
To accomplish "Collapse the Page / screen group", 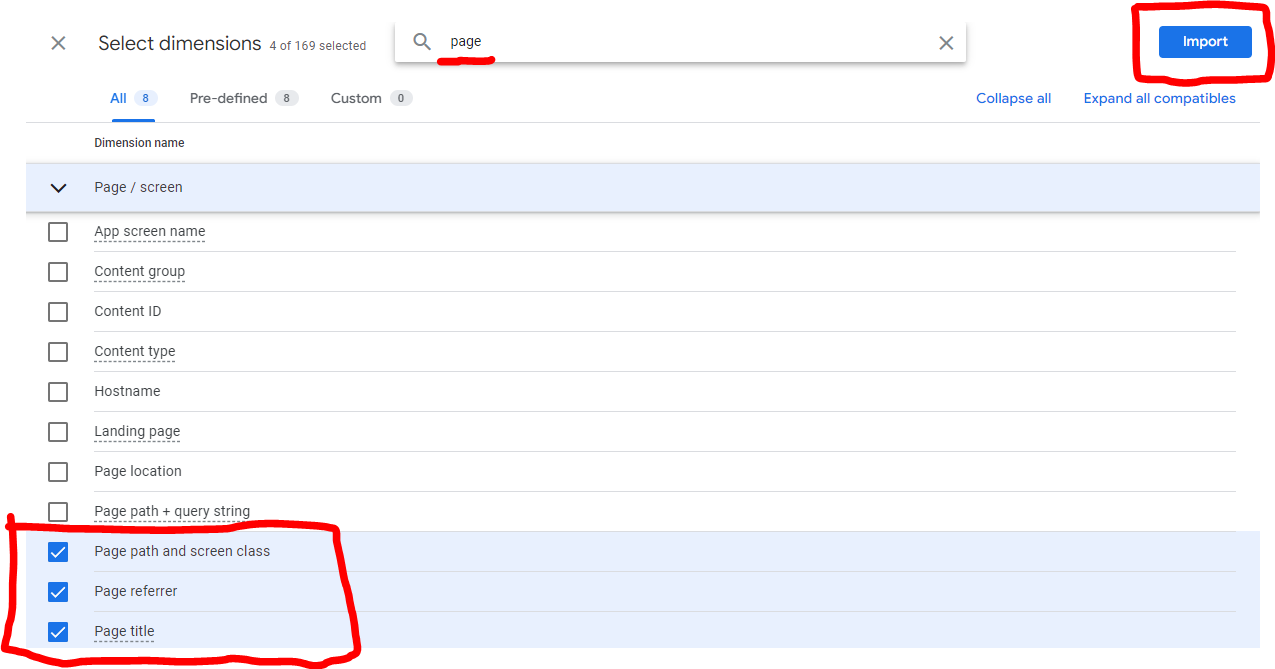I will point(58,188).
